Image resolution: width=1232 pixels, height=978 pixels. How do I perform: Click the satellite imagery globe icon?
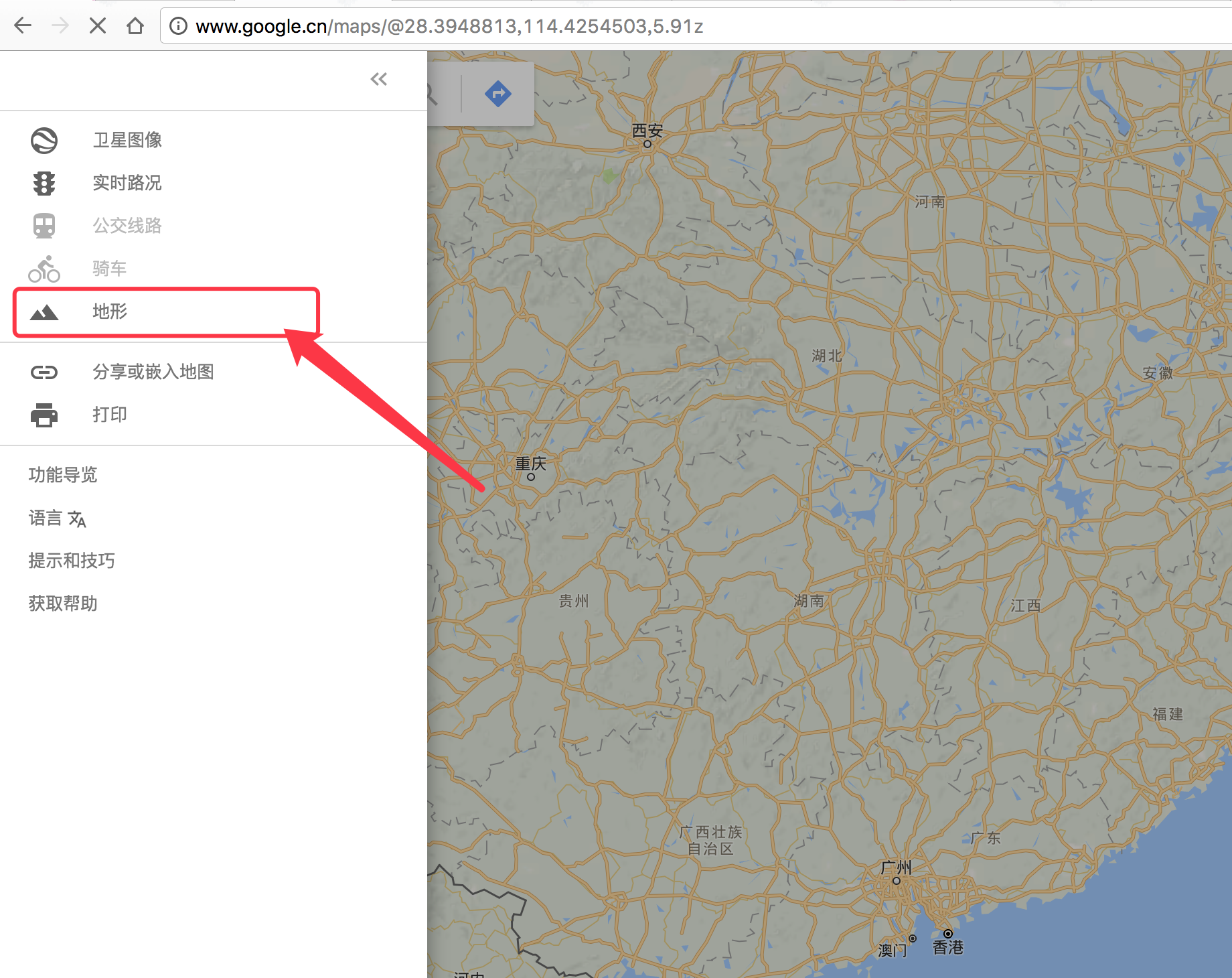(44, 140)
